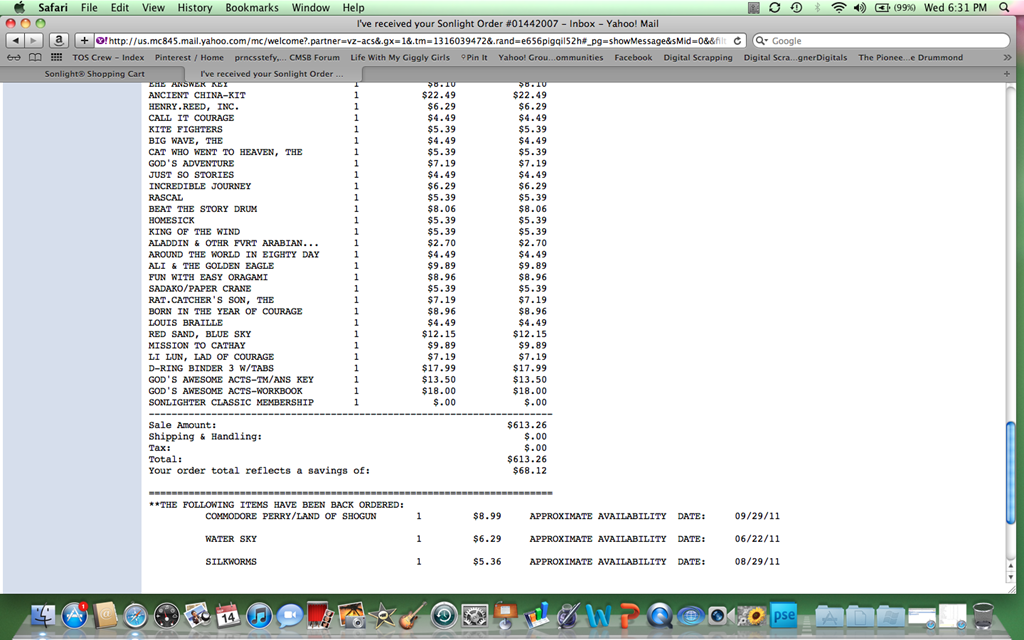Open the Window menu
1024x640 pixels.
(x=310, y=8)
